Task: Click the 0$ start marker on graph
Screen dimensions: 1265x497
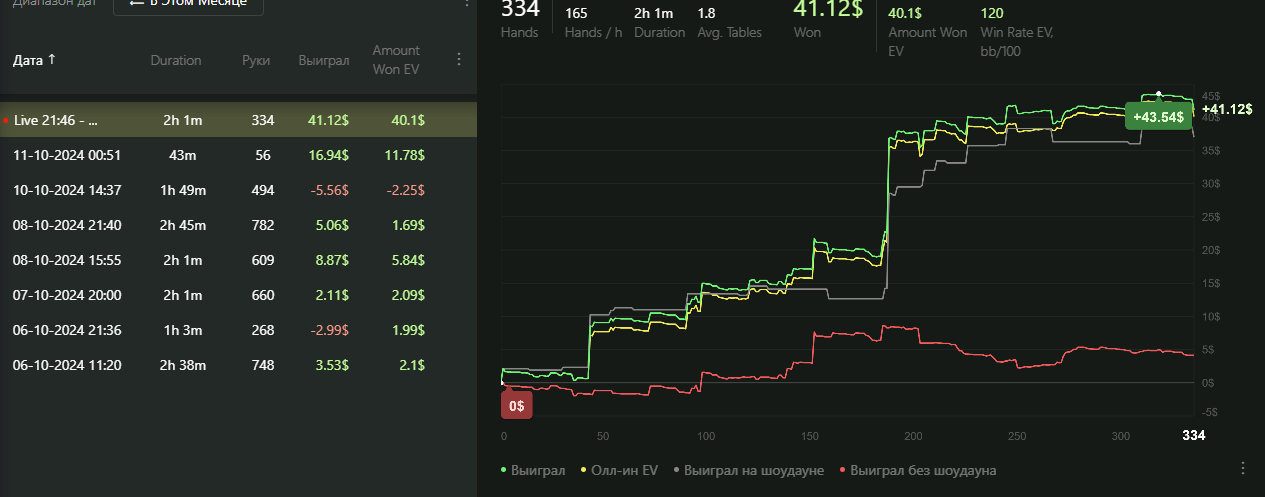Action: point(517,407)
